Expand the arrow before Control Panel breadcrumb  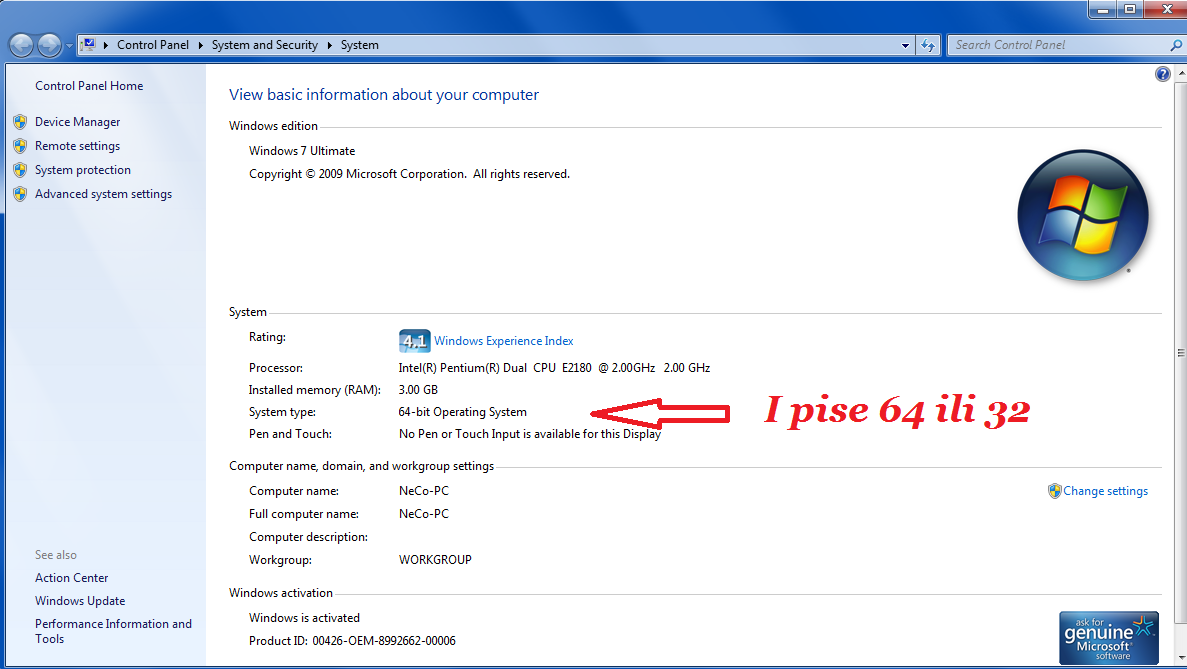pos(106,45)
